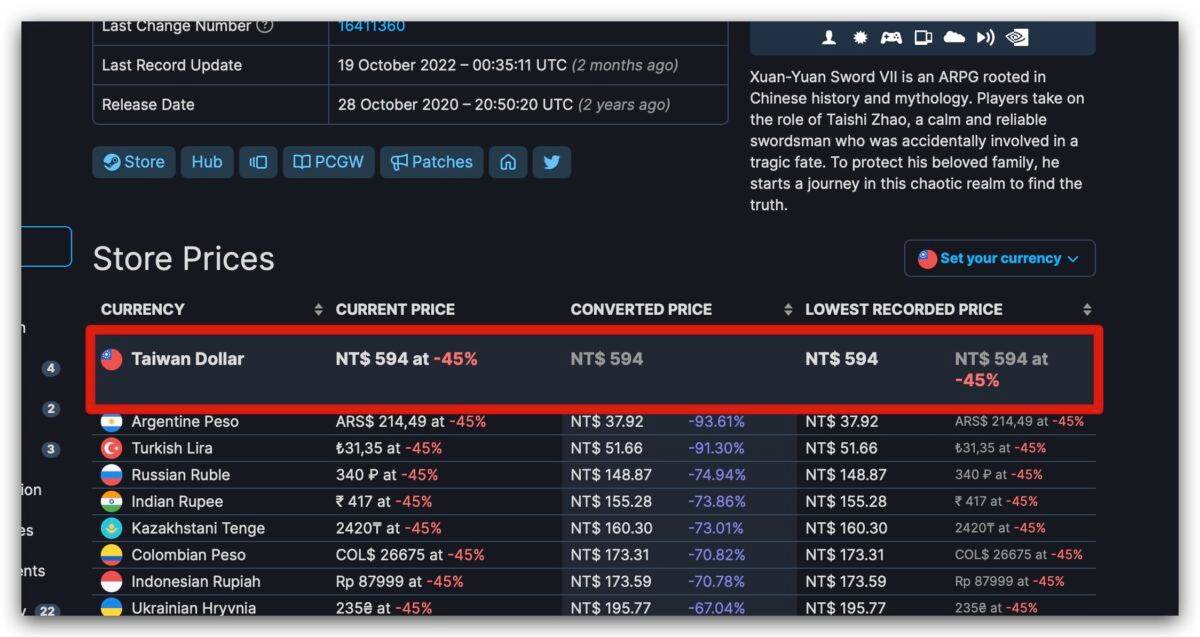Open the Patches button

431,162
